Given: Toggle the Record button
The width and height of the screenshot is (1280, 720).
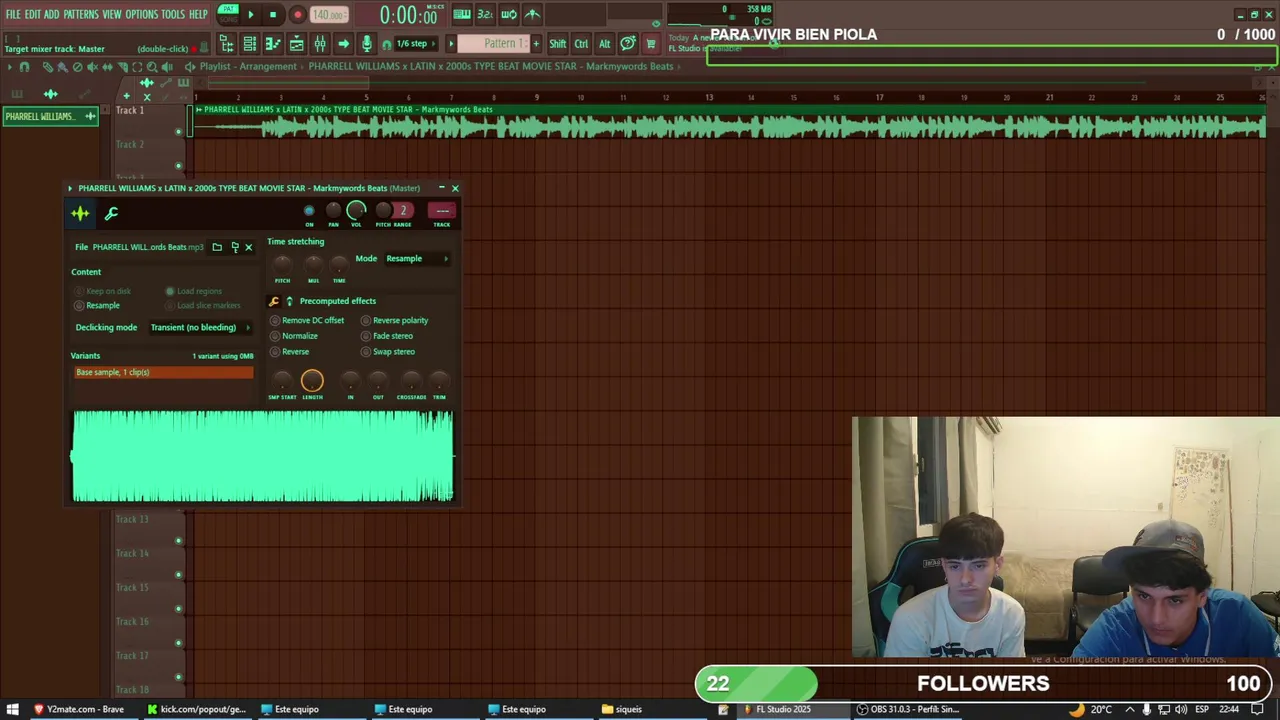Looking at the screenshot, I should pyautogui.click(x=297, y=15).
